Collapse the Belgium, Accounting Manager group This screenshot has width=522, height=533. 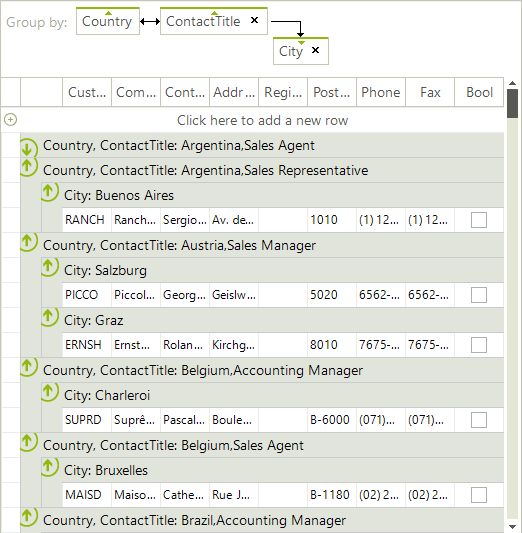pyautogui.click(x=28, y=367)
